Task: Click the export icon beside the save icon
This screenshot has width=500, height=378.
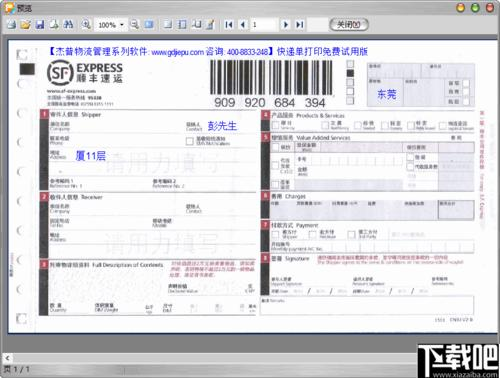Action: pyautogui.click(x=54, y=25)
